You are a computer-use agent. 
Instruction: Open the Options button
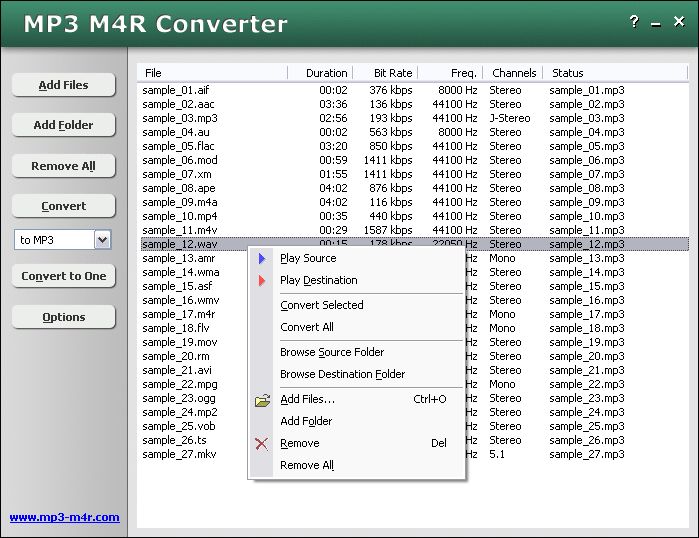click(x=64, y=317)
